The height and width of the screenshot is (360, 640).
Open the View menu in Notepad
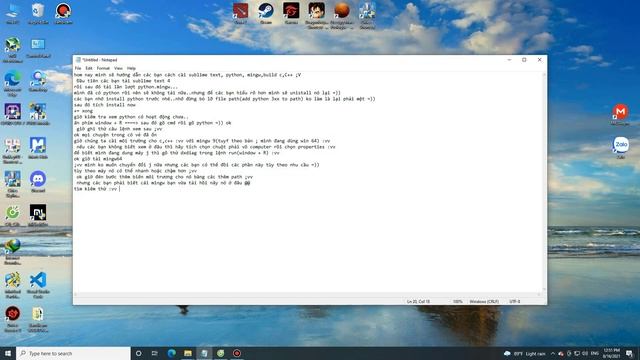tap(118, 68)
